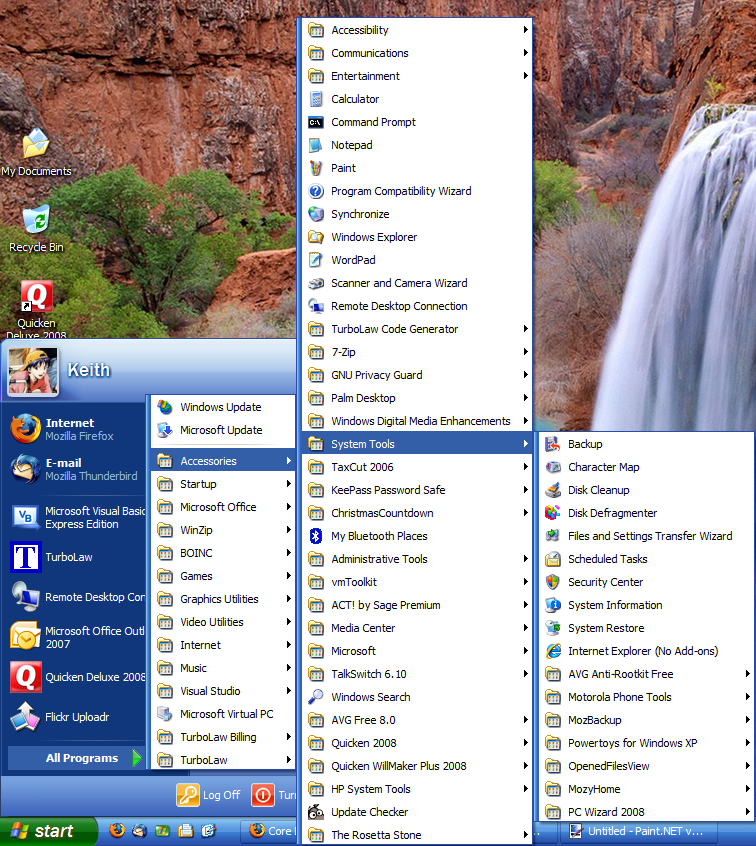
Task: Open Remote Desktop Connection in Accessories
Action: tap(417, 306)
